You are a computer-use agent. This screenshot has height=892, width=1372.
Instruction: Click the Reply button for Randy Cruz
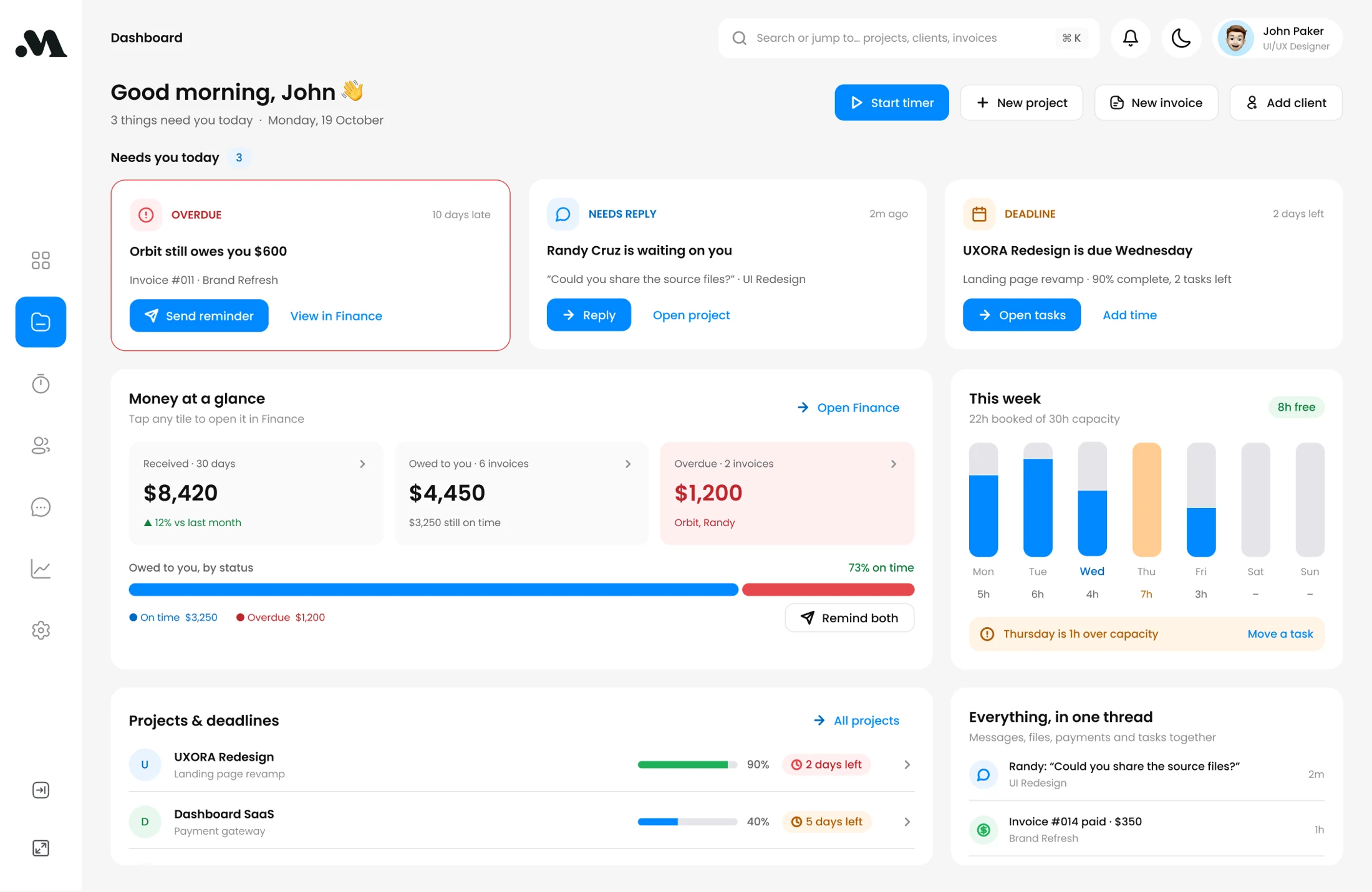coord(589,315)
